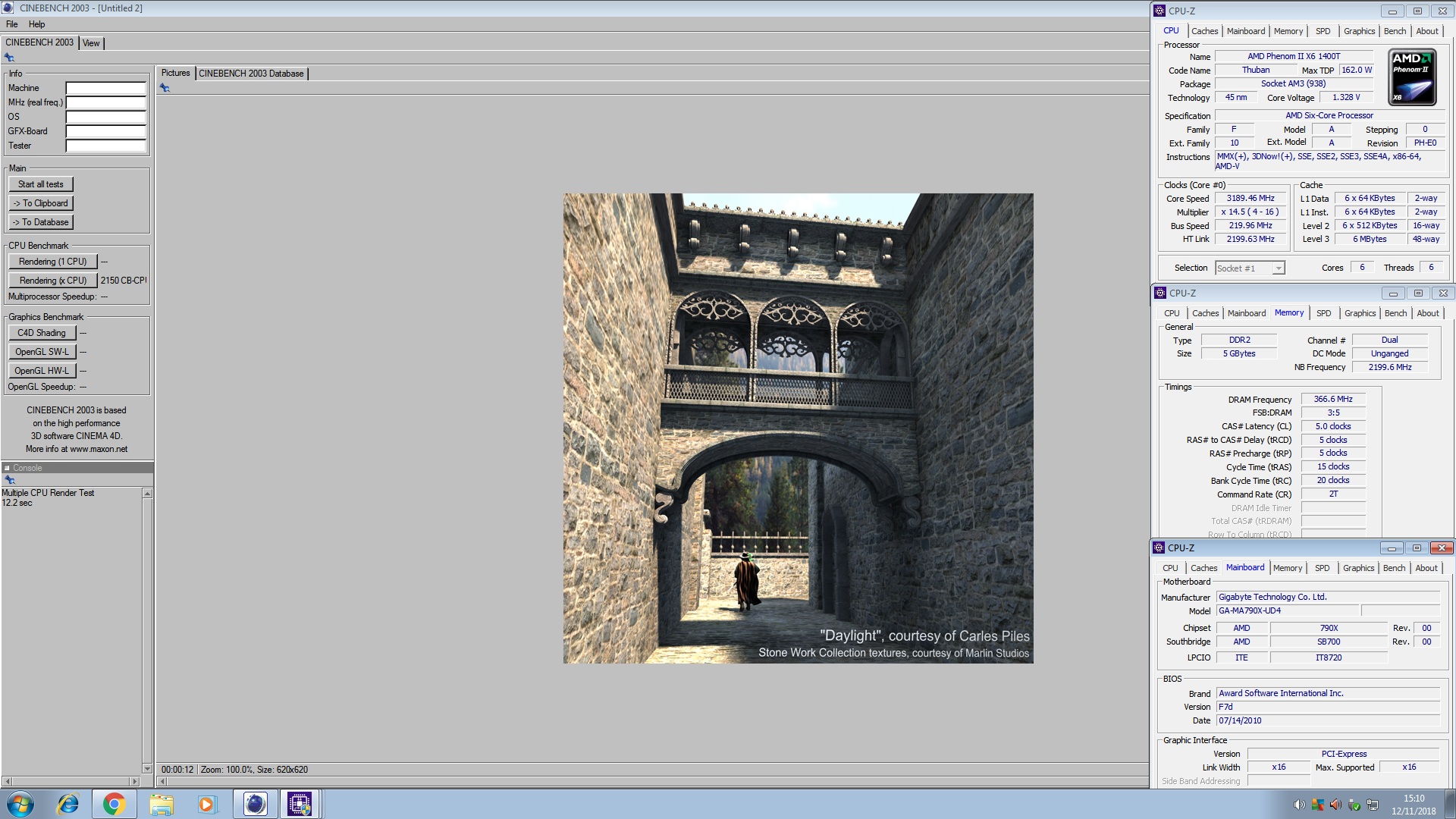
Task: Open Windows Media Player from the taskbar
Action: point(207,804)
